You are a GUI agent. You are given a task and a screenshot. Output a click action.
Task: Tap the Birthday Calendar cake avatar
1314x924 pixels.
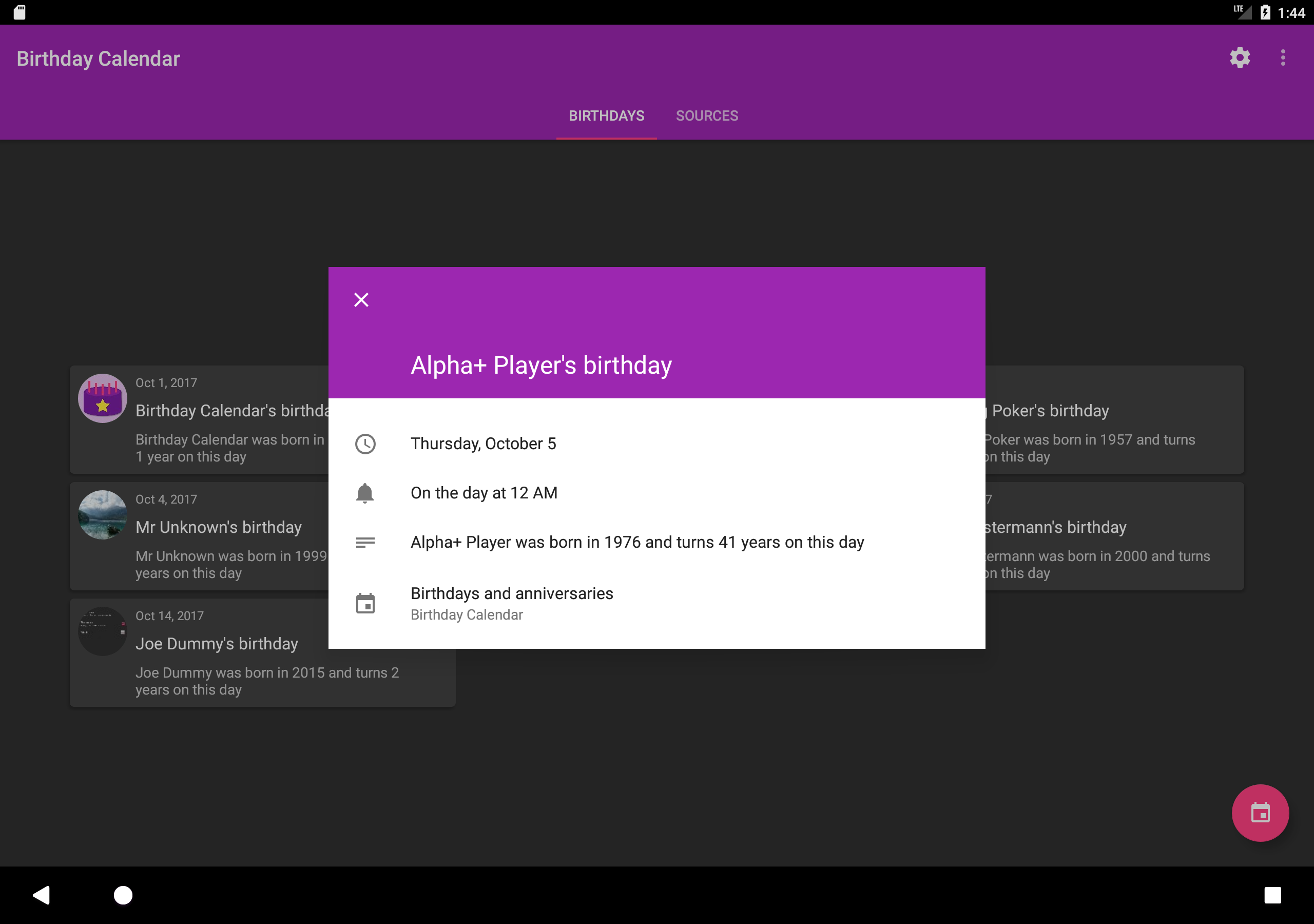(103, 398)
